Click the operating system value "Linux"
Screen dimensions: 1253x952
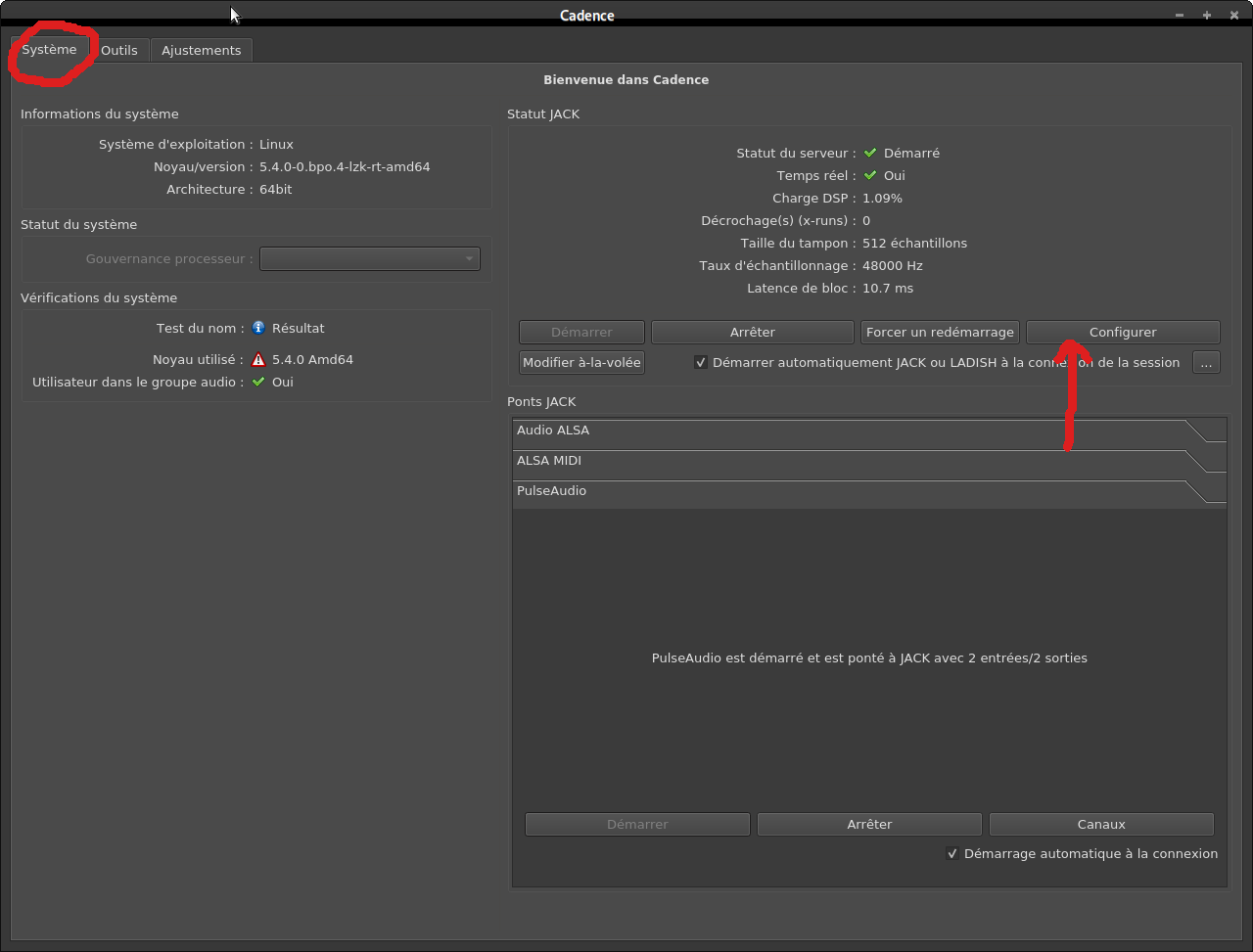(276, 144)
